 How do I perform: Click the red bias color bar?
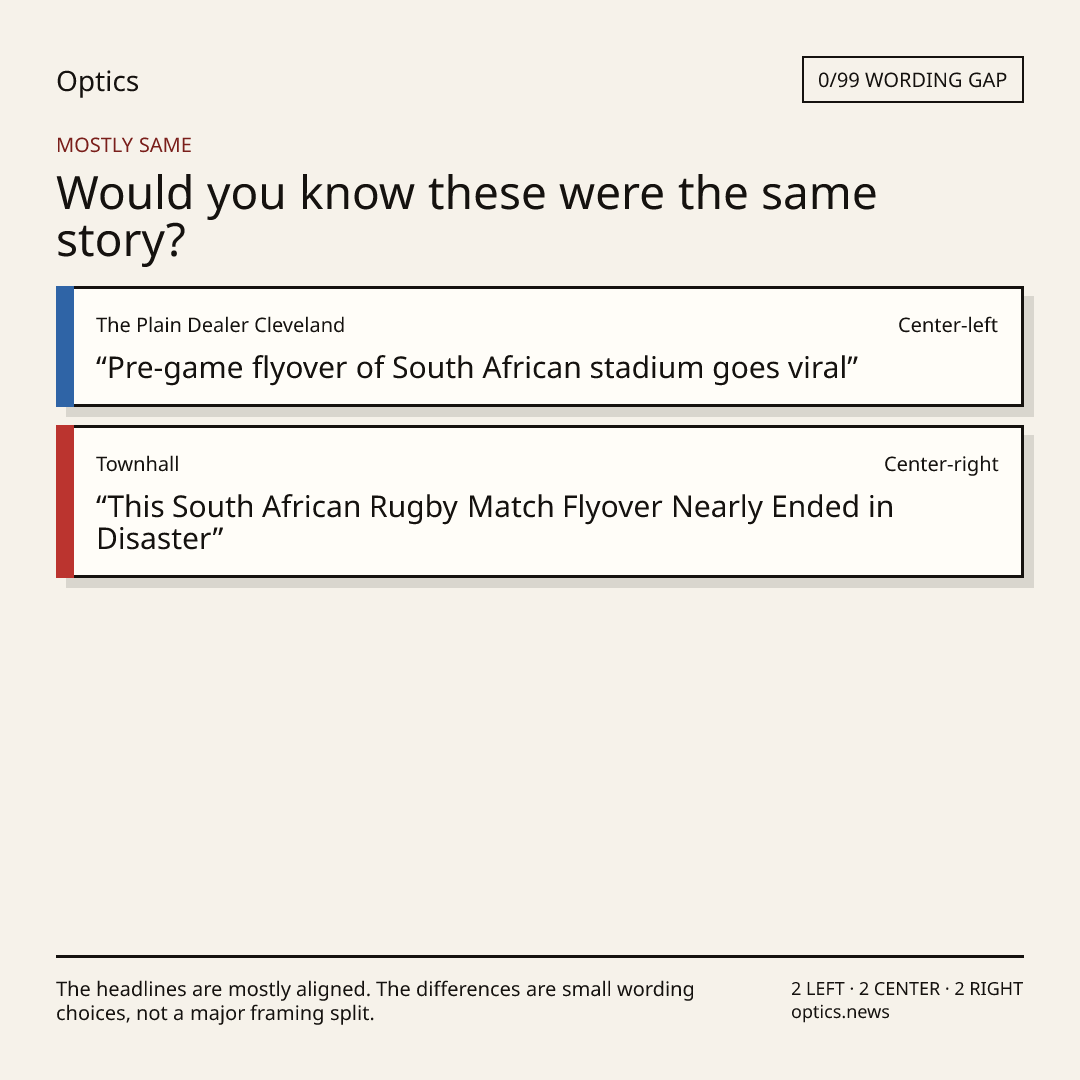[x=65, y=501]
